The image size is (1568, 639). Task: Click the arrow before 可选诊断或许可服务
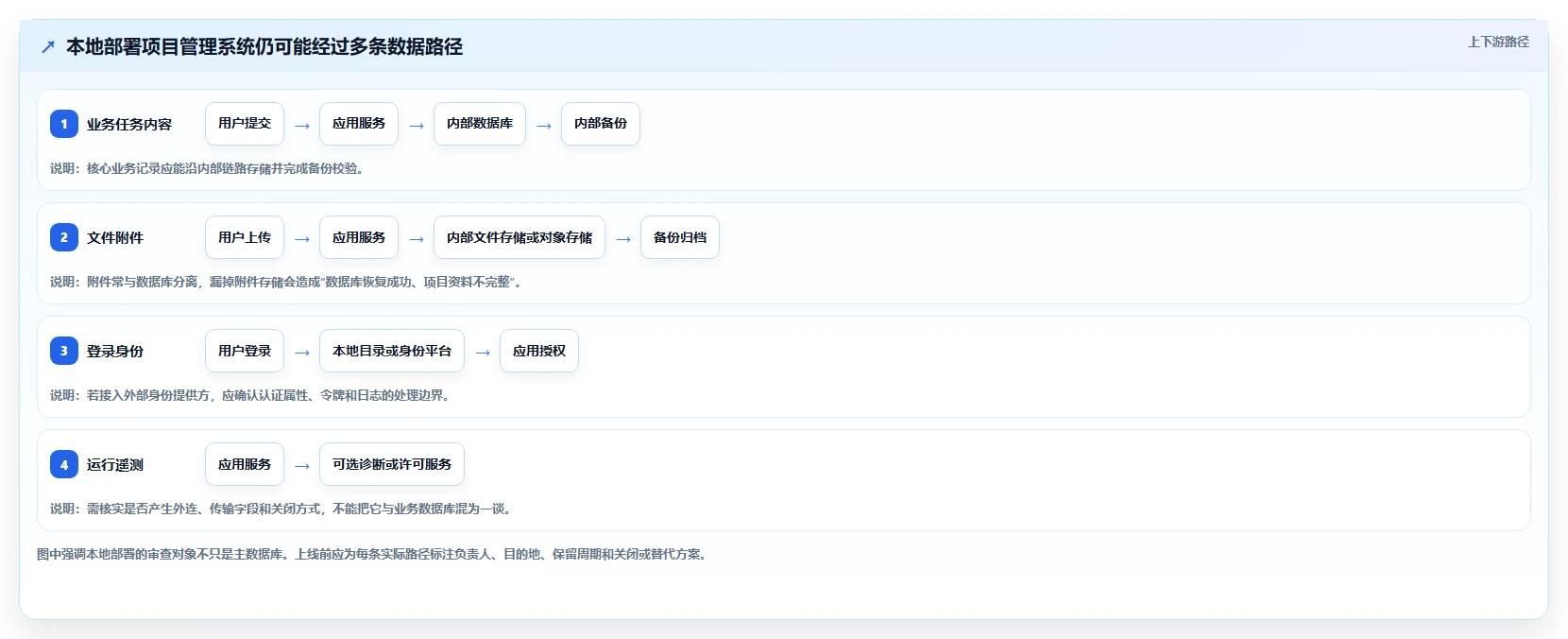coord(302,466)
